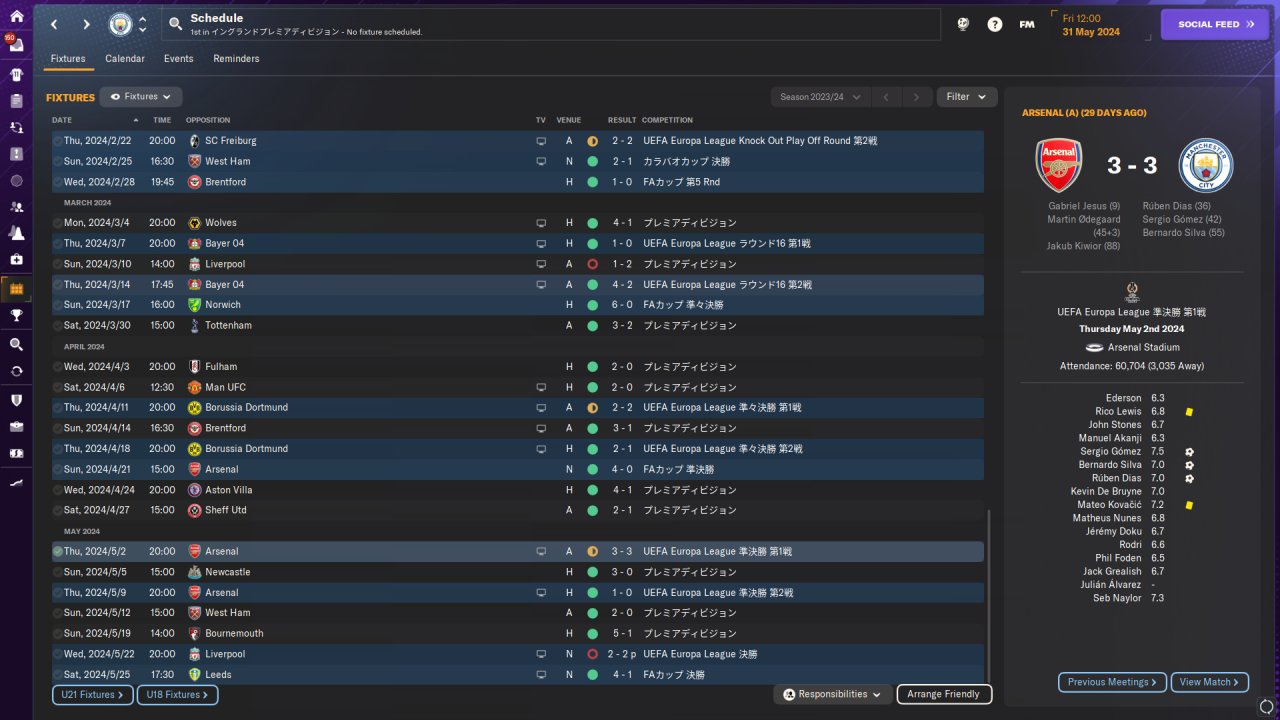Viewport: 1280px width, 720px height.
Task: Open the Home screen from the sidebar
Action: click(x=16, y=18)
